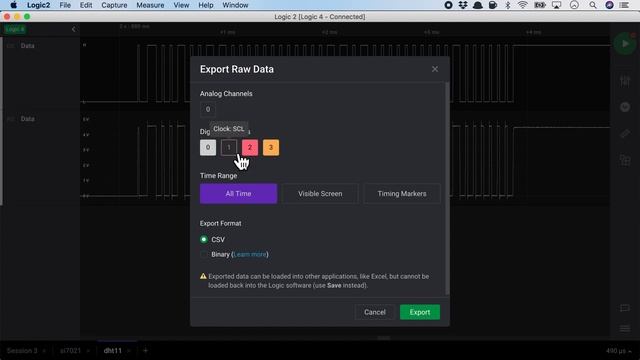This screenshot has width=640, height=360.
Task: Cancel the export dialog
Action: click(x=375, y=312)
